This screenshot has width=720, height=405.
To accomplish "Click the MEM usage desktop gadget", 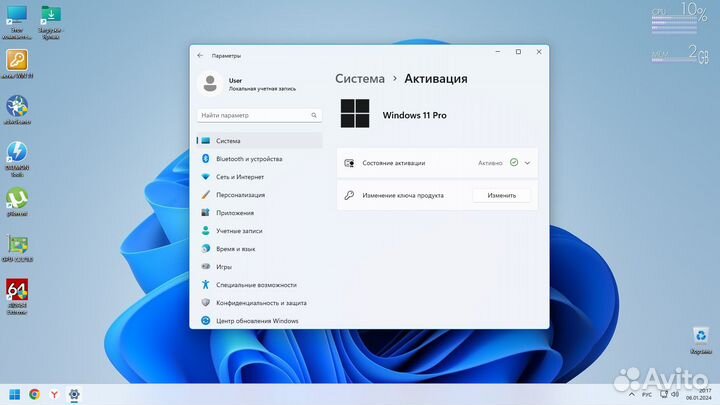I will point(680,54).
